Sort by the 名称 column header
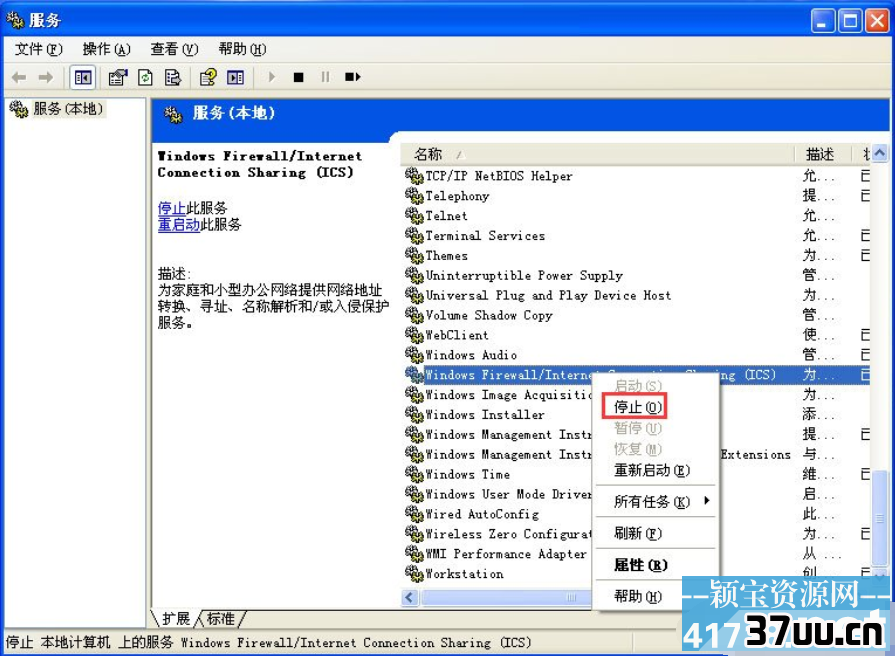This screenshot has width=895, height=656. click(x=598, y=154)
